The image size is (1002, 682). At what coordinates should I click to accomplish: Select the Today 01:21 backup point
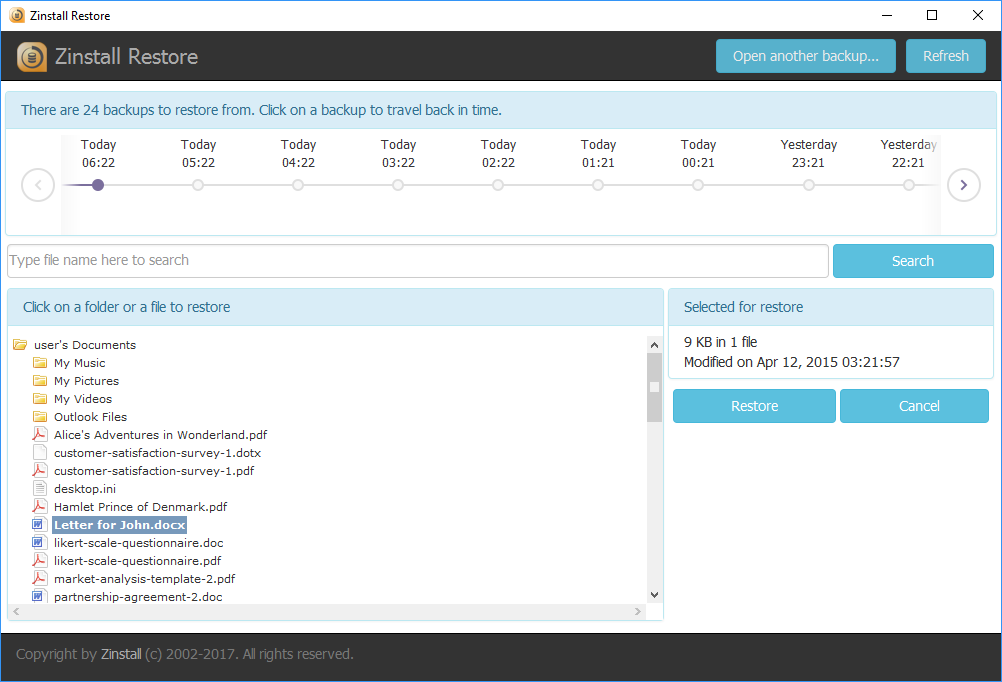click(598, 185)
